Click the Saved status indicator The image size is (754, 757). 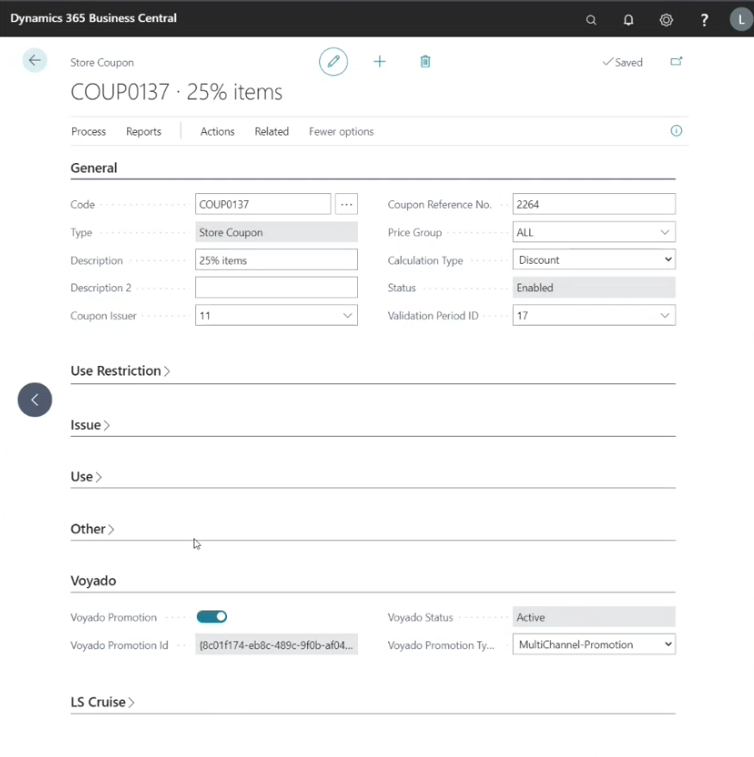(623, 62)
